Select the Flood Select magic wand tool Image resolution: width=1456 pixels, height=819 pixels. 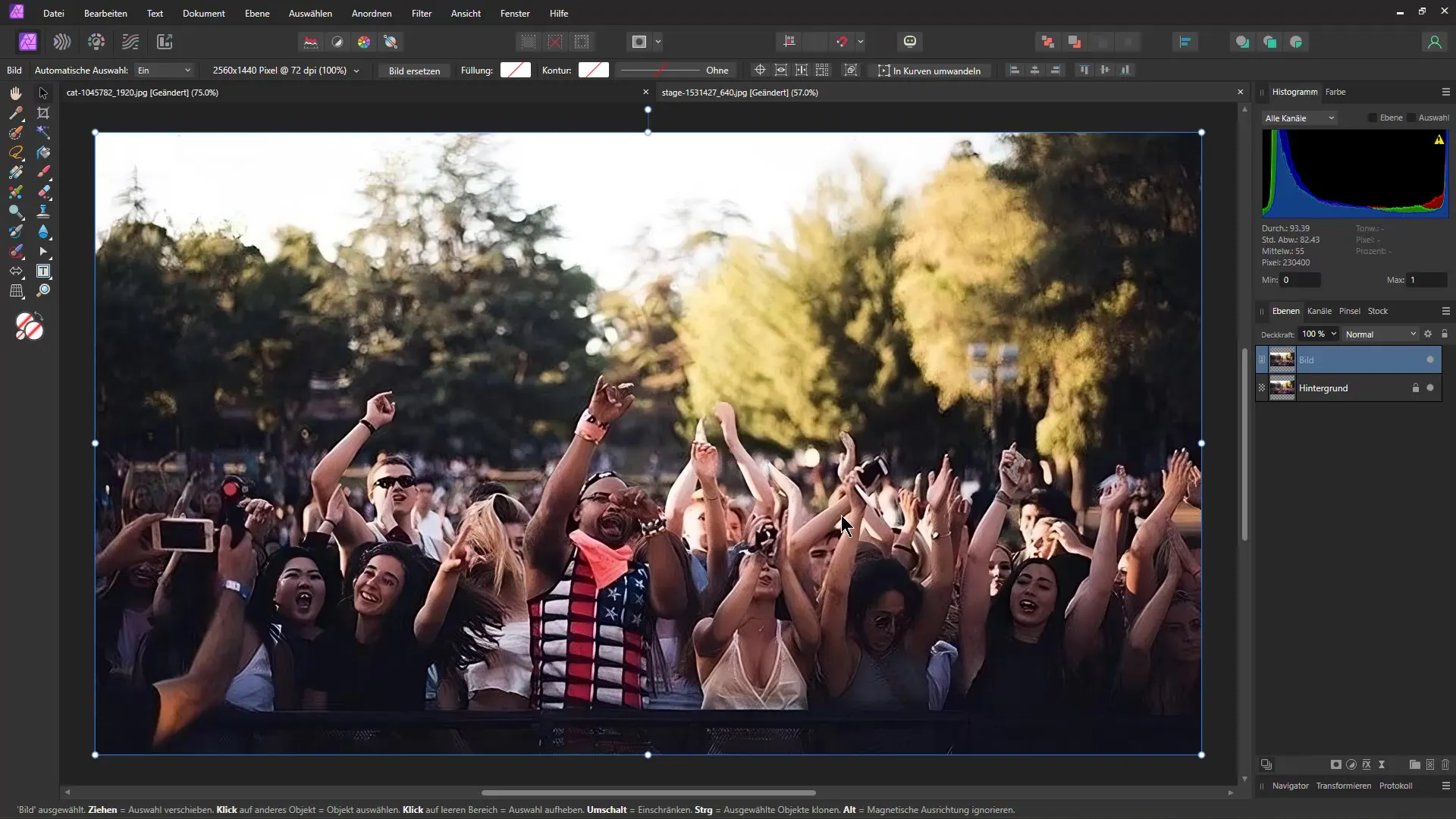click(x=43, y=133)
